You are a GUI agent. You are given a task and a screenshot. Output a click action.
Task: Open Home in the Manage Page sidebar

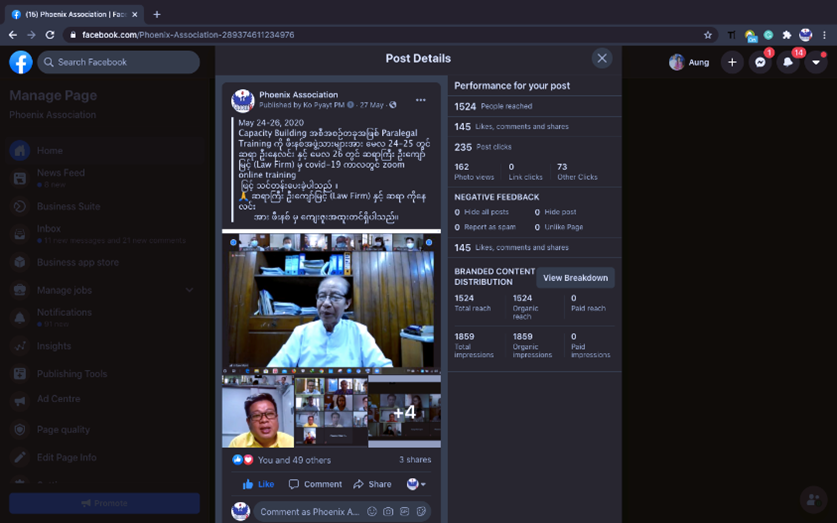[x=104, y=150]
